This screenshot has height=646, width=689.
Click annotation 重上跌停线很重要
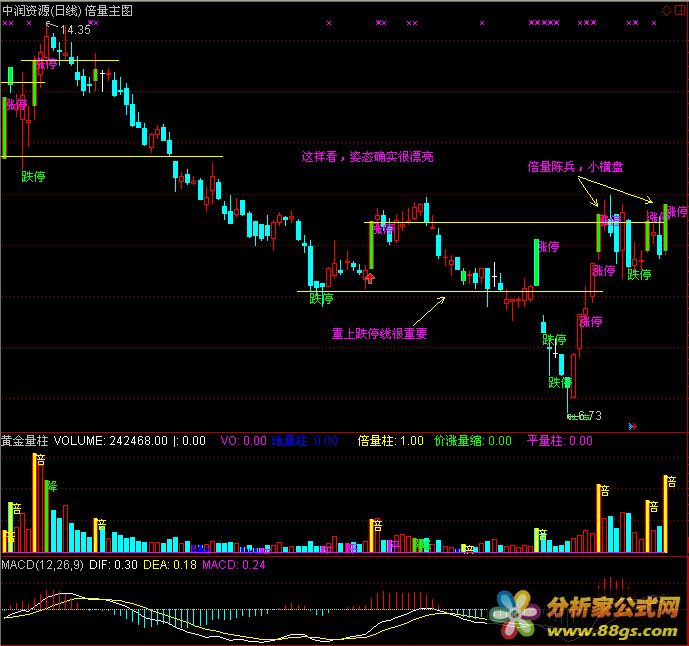tap(379, 334)
